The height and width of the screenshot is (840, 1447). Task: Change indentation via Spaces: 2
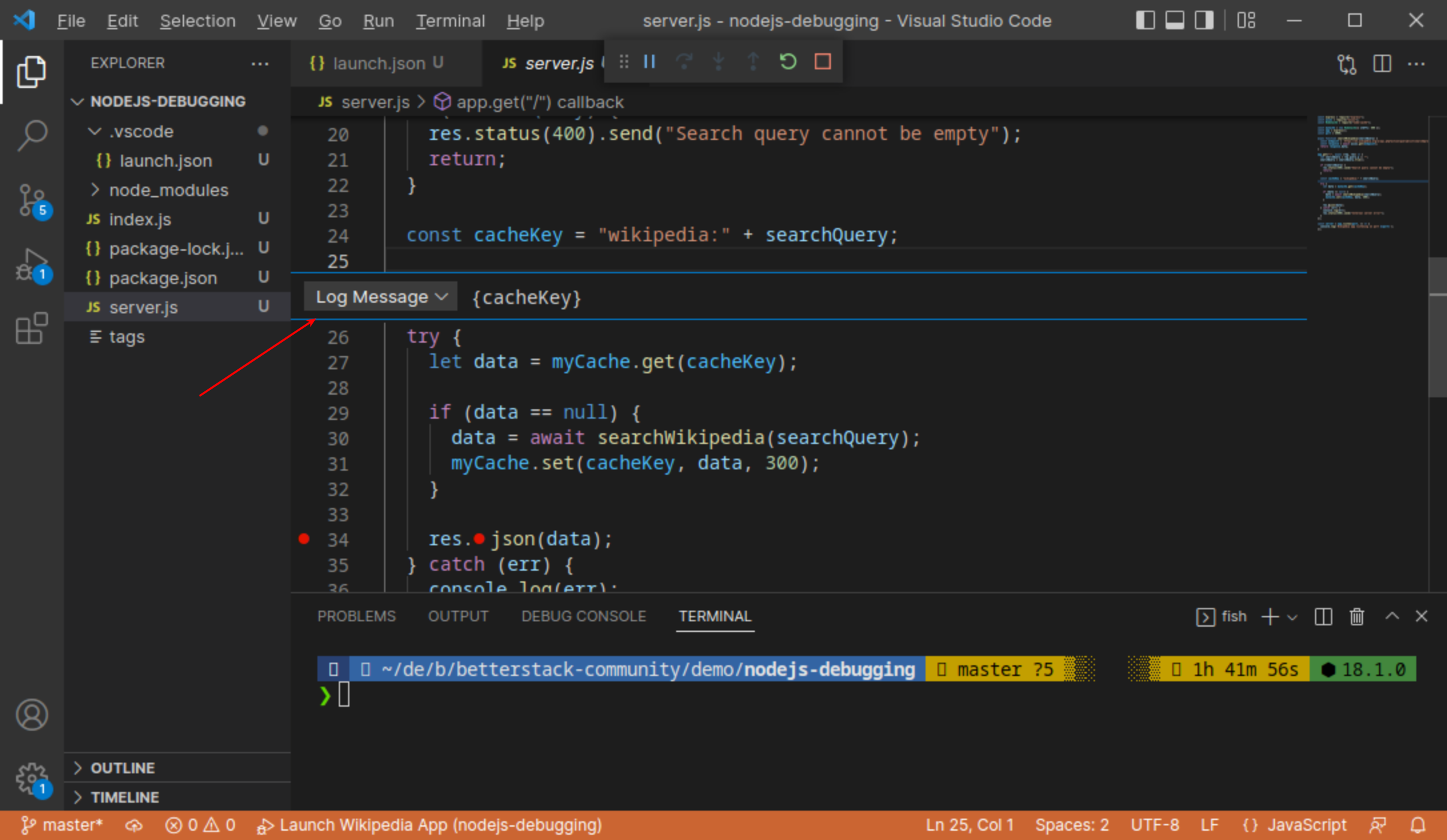[x=1072, y=825]
